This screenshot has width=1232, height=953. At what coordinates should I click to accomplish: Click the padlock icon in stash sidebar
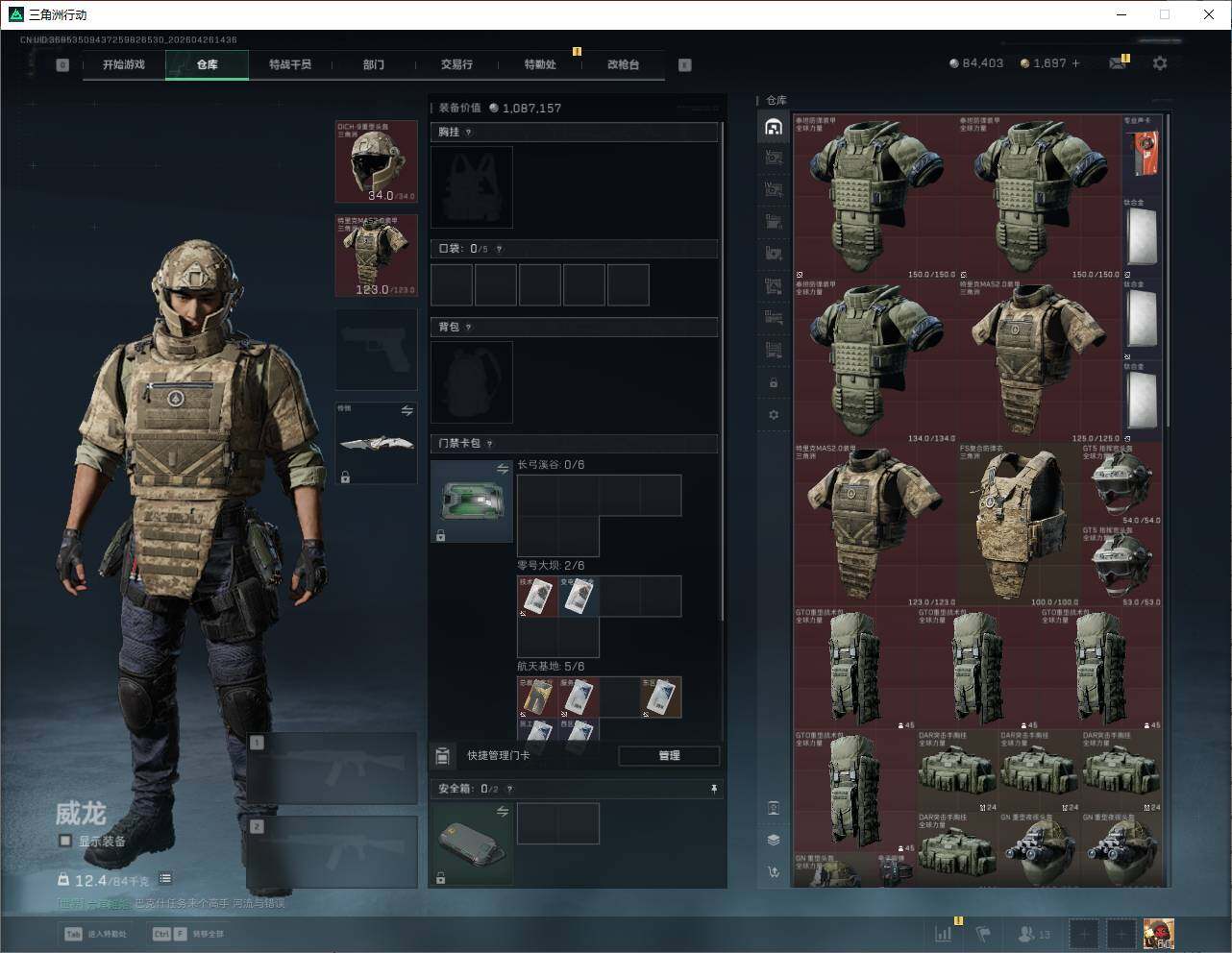point(774,382)
